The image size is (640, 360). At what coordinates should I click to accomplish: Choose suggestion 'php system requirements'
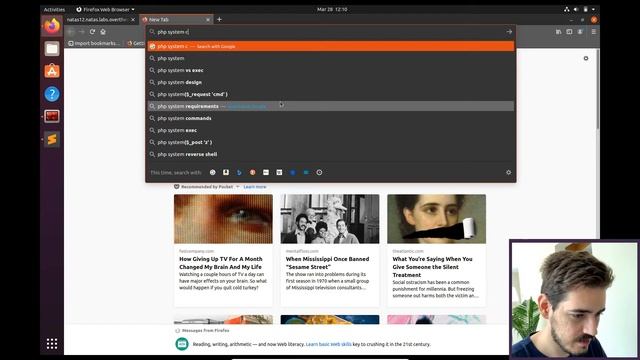tap(331, 106)
